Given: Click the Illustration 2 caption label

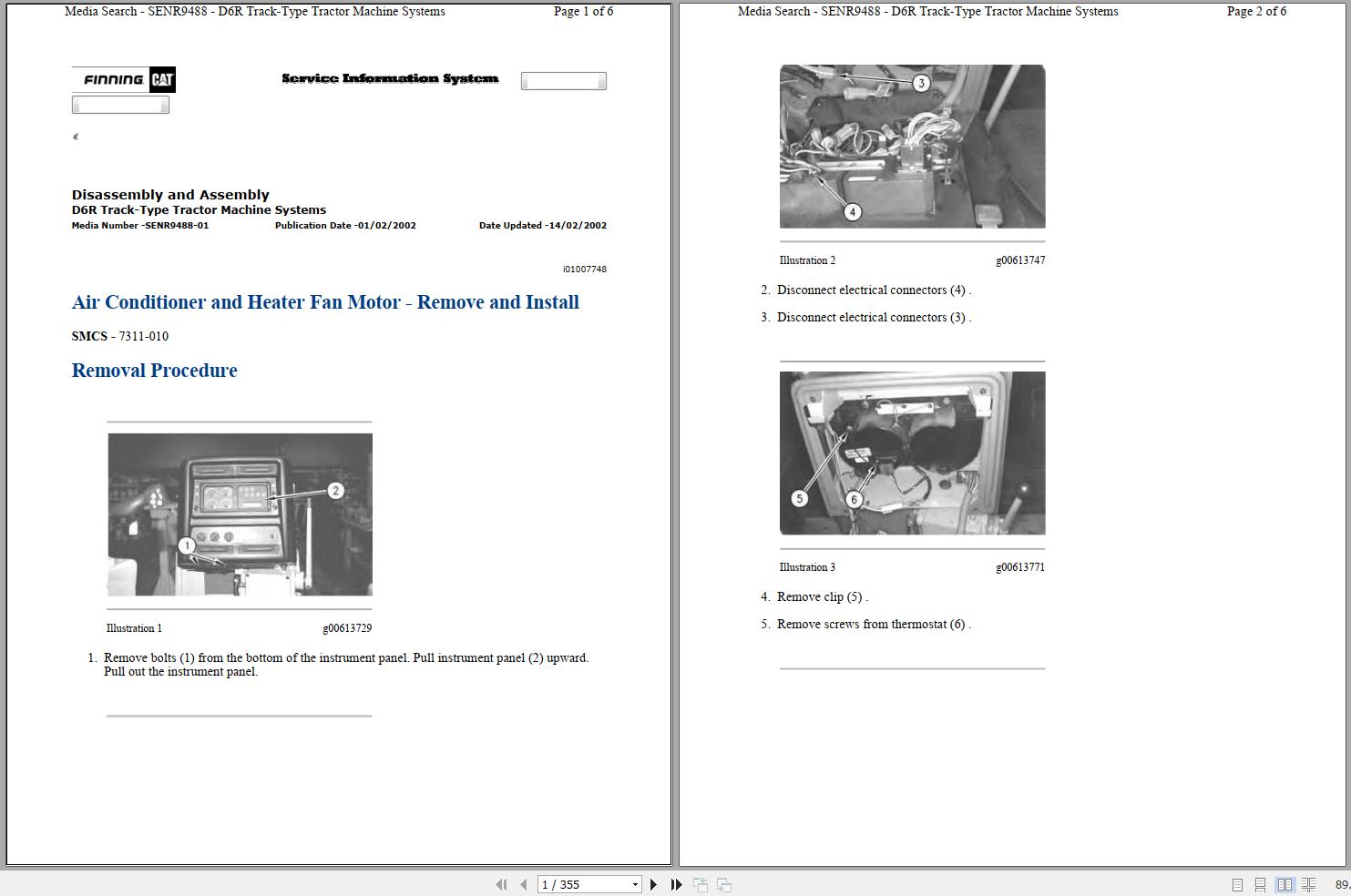Looking at the screenshot, I should 807,260.
